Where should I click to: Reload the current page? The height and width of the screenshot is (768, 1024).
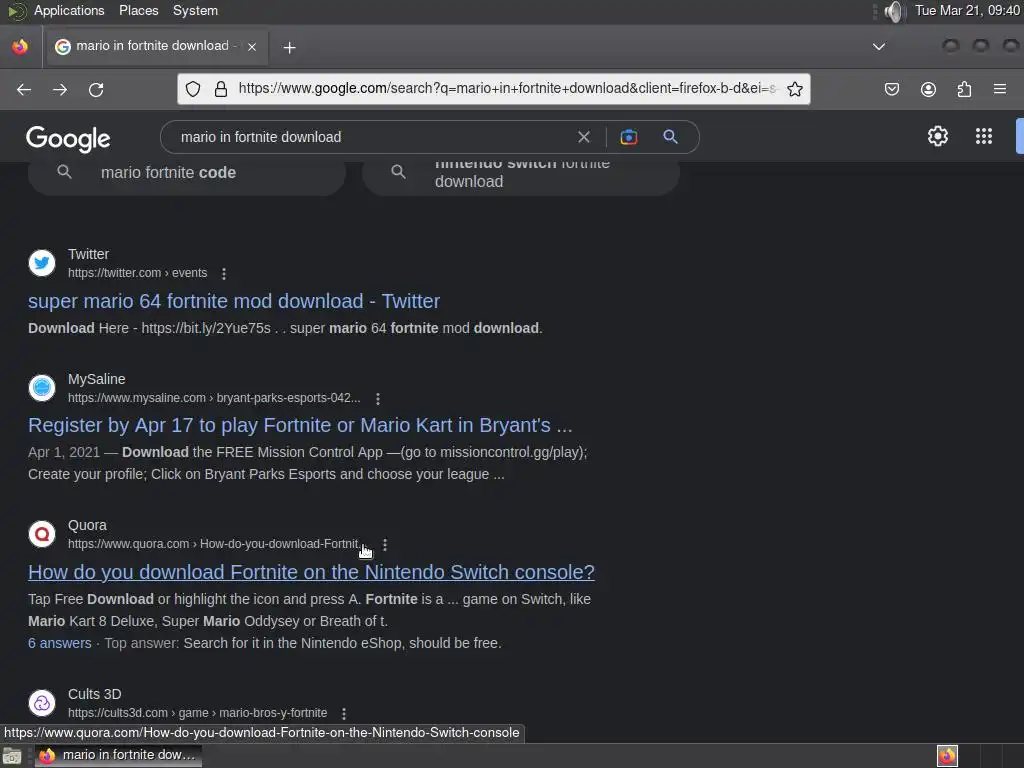96,89
